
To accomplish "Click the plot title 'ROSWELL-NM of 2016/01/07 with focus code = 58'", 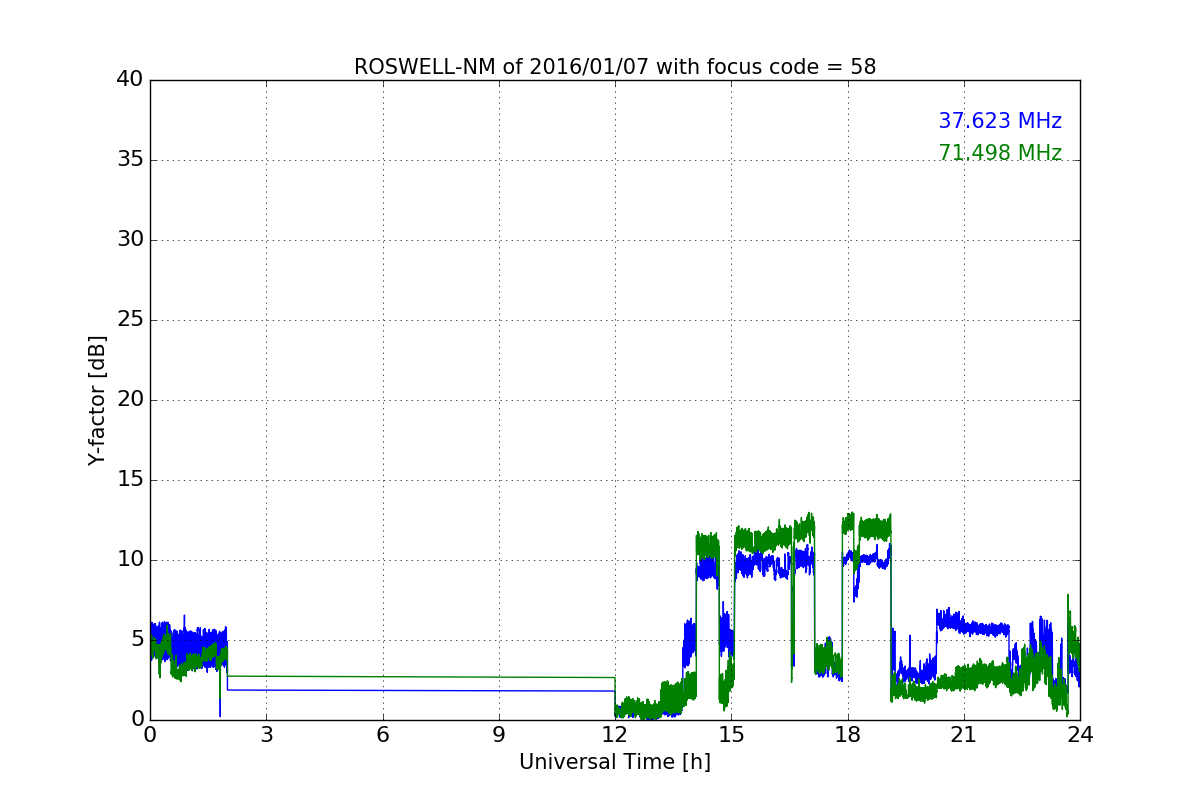I will pos(615,67).
